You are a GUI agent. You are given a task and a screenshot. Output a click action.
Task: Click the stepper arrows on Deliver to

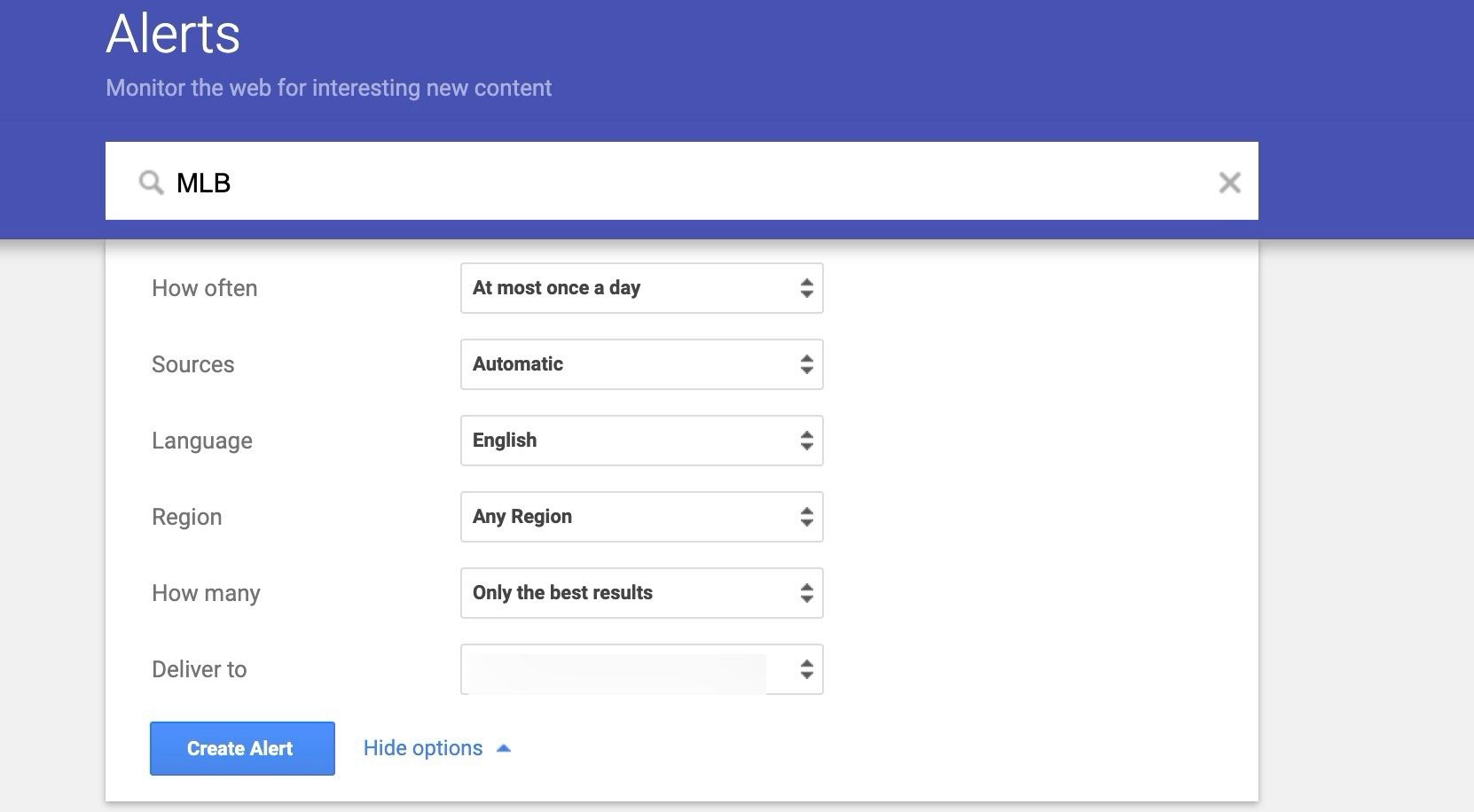click(x=807, y=670)
